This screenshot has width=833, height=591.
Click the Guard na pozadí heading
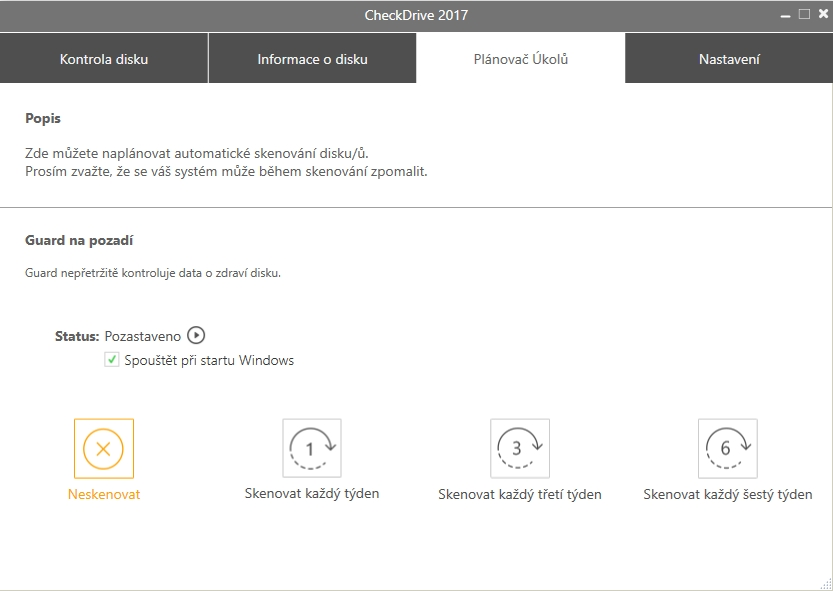[79, 240]
